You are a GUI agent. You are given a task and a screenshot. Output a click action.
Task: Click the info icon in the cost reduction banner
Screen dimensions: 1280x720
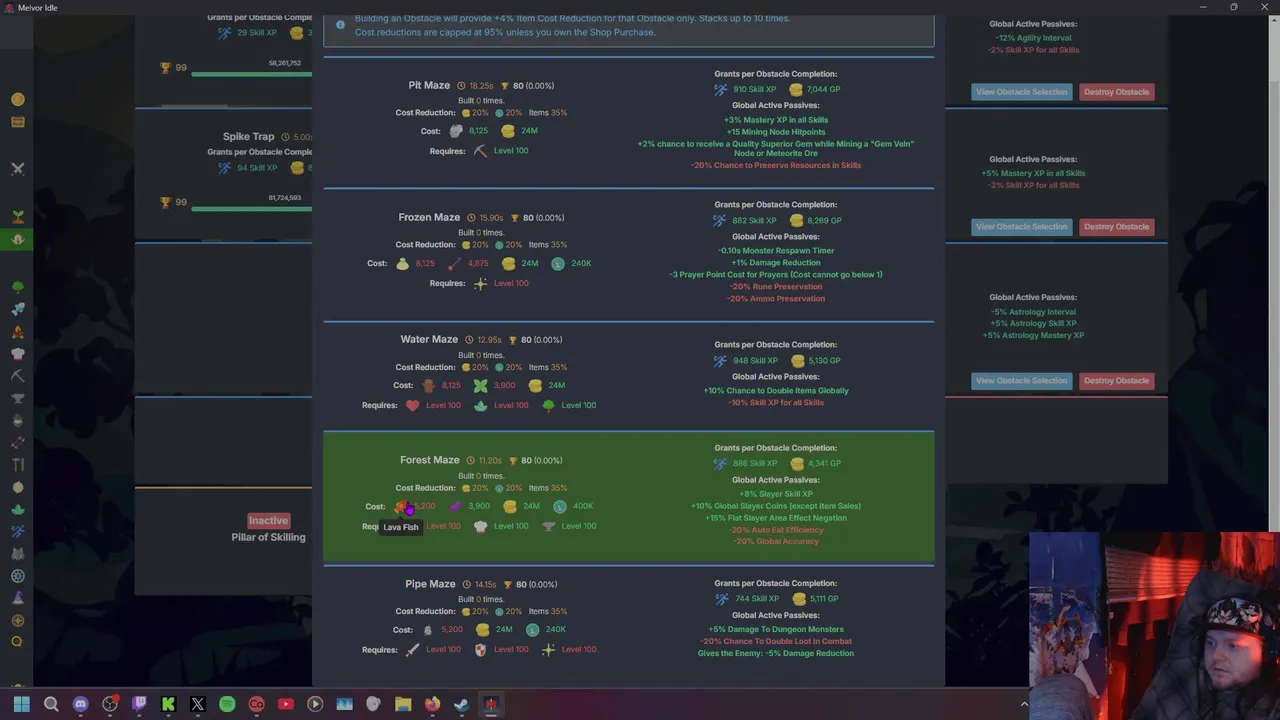[x=340, y=25]
